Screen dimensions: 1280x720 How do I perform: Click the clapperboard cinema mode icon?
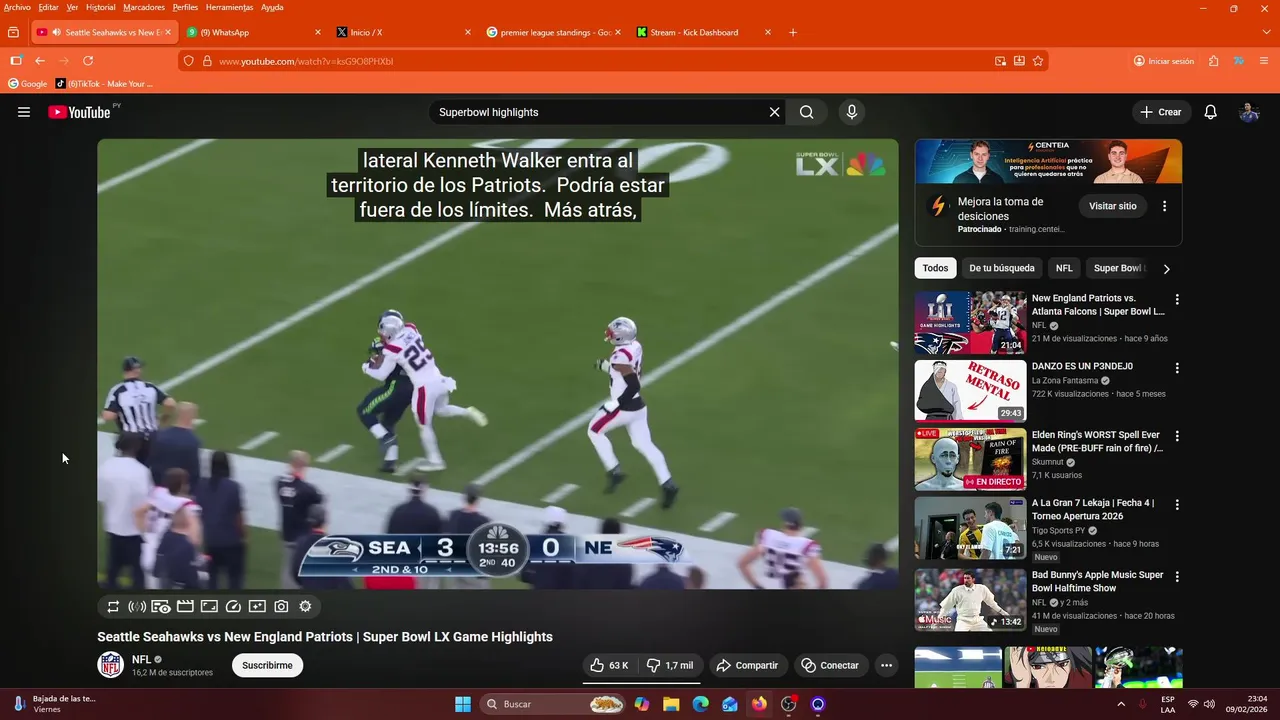(x=185, y=606)
